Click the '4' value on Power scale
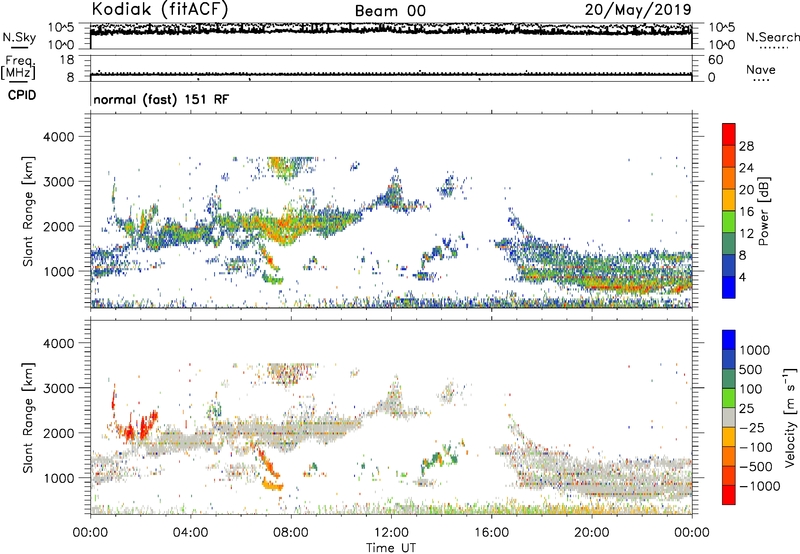The width and height of the screenshot is (800, 554). click(742, 277)
